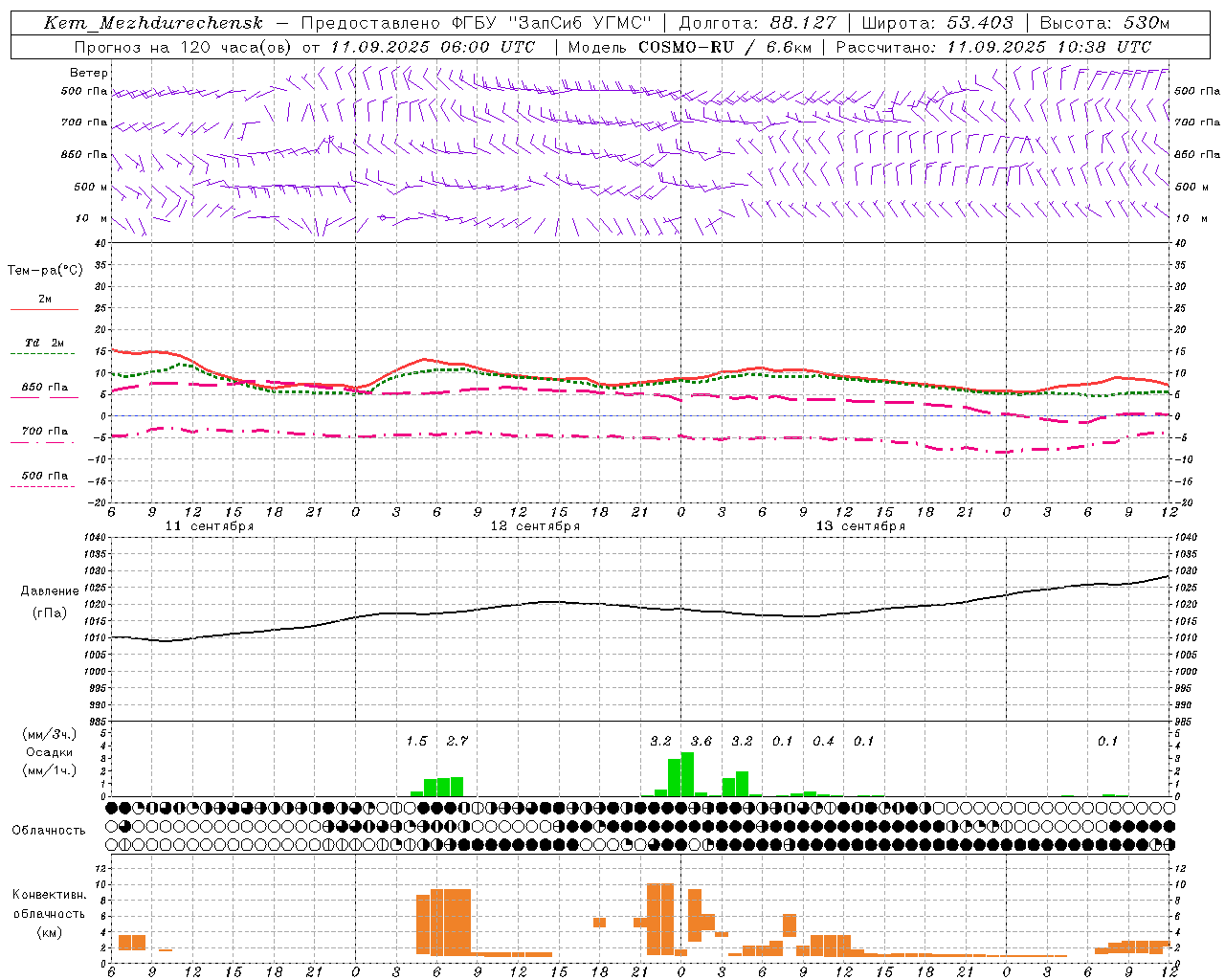Click the Облачность panel label
Viewport: 1225px width, 980px height.
coord(49,831)
